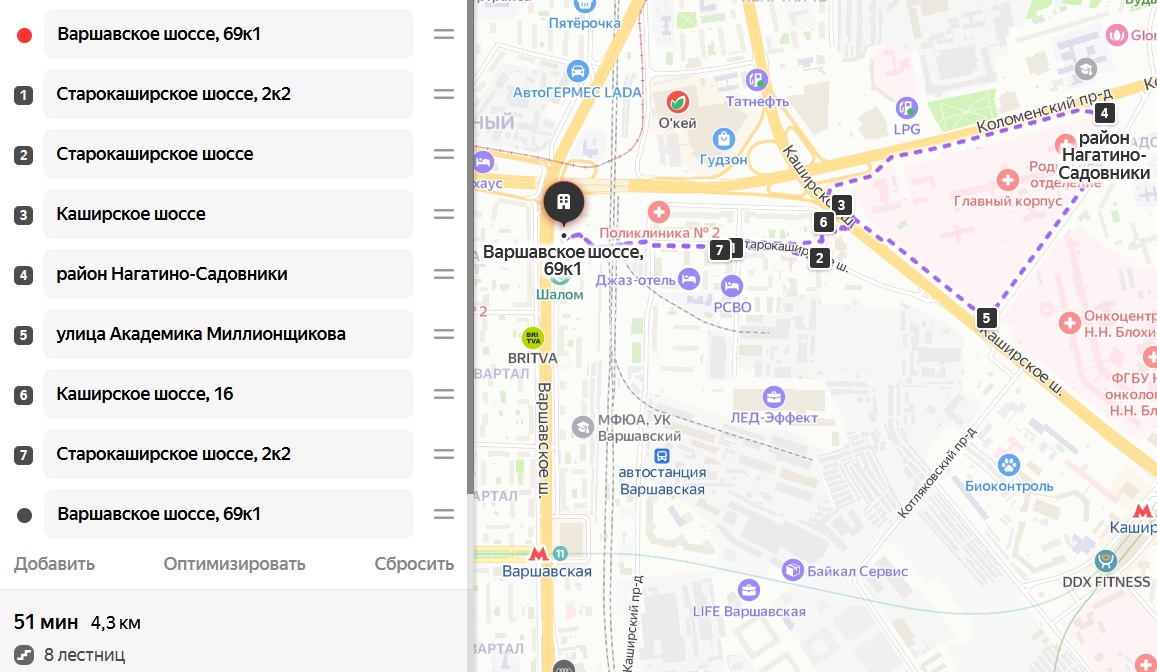Edit waypoint 6 field Каширское шоссе, 16
Image resolution: width=1157 pixels, height=672 pixels.
229,394
